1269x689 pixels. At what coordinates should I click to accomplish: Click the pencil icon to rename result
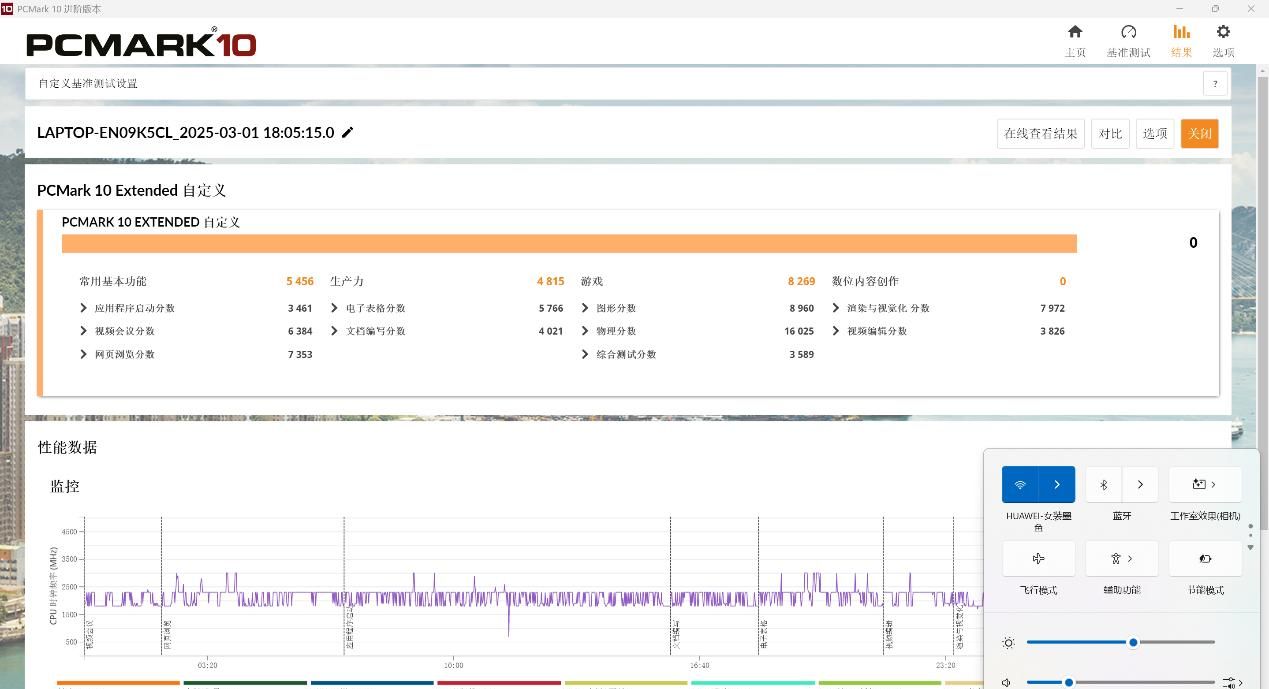click(348, 132)
